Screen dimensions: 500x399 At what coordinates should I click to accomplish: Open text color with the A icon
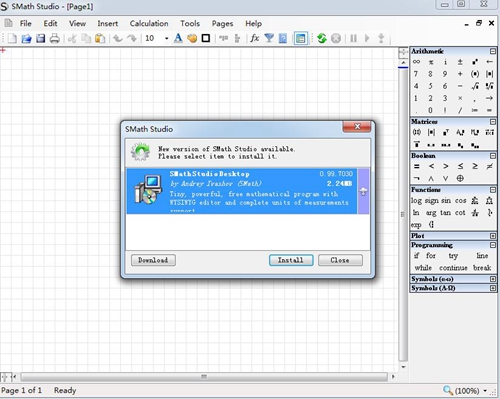coord(178,38)
